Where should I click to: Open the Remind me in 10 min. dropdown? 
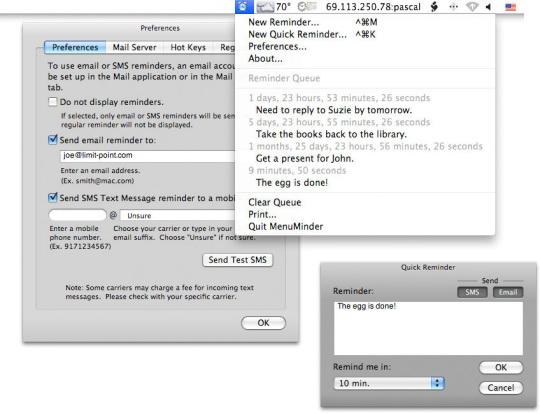[390, 383]
